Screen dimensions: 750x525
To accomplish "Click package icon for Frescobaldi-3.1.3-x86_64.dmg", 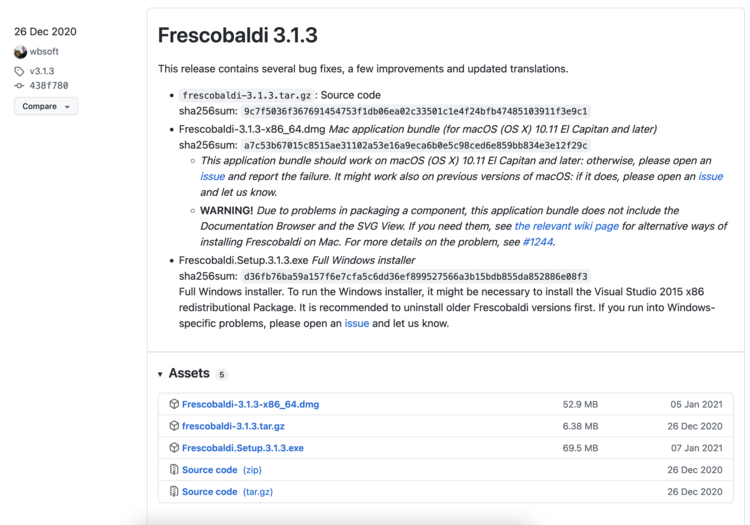I will pyautogui.click(x=174, y=404).
